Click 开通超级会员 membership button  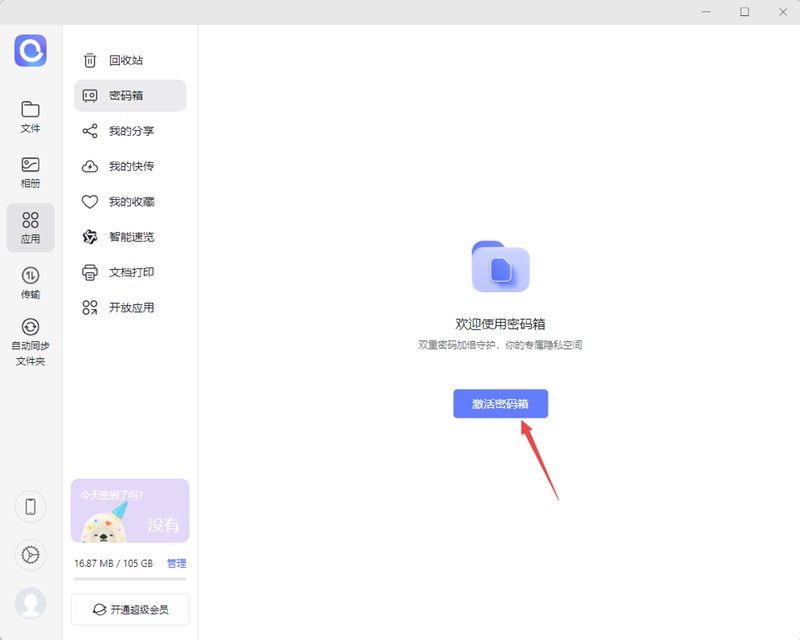point(129,608)
